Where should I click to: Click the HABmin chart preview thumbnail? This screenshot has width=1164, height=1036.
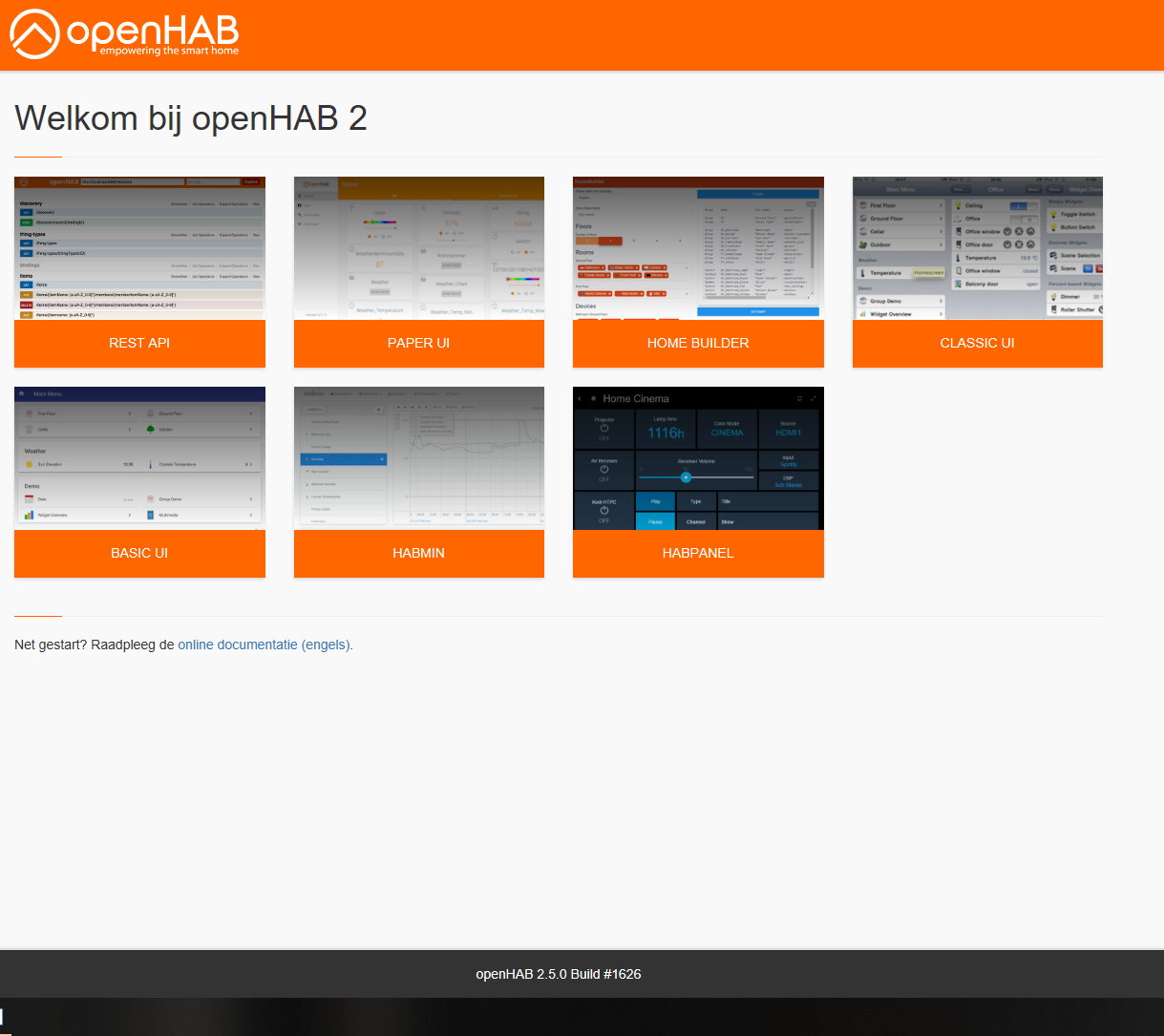tap(418, 458)
